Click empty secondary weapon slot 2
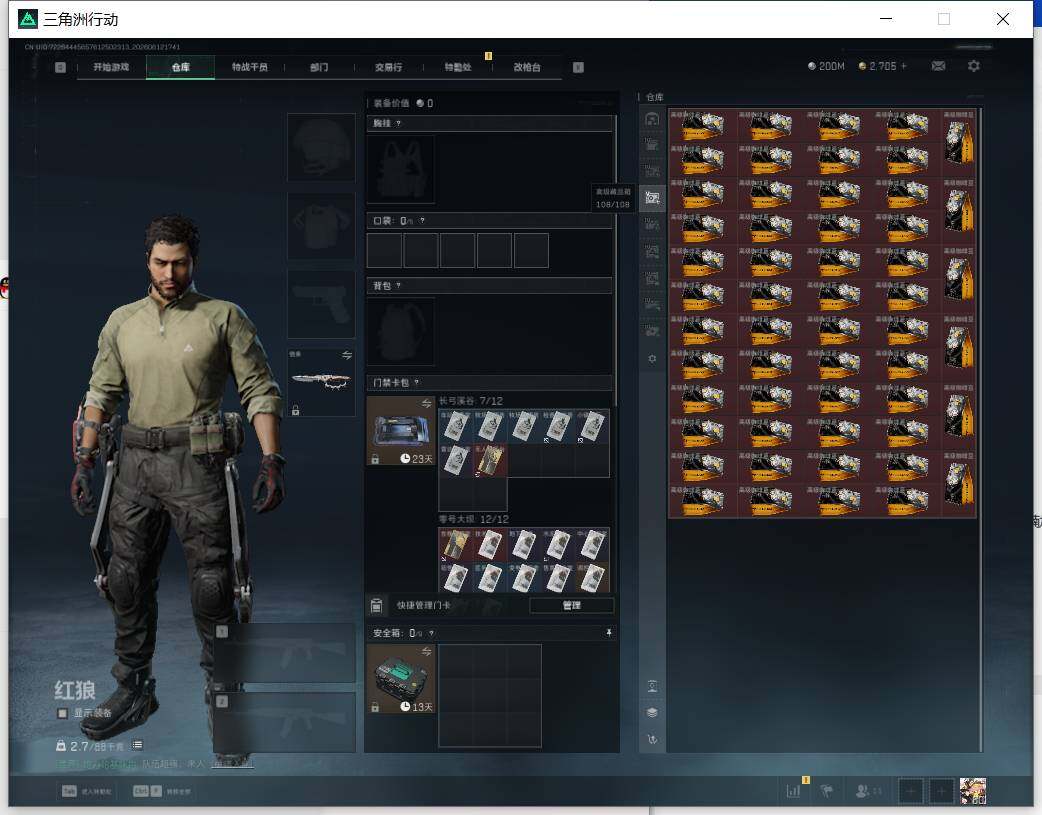Image resolution: width=1042 pixels, height=815 pixels. pyautogui.click(x=284, y=722)
